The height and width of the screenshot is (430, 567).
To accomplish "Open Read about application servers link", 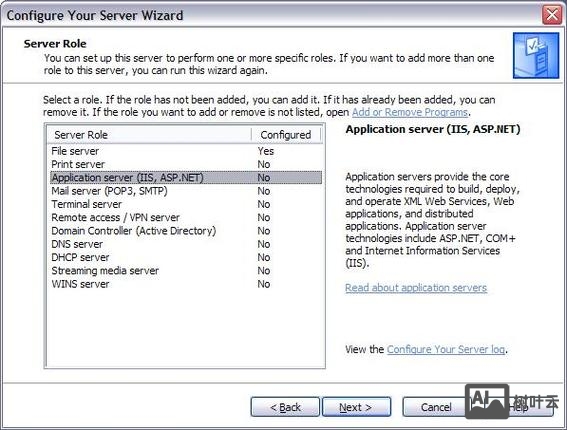I will [416, 288].
